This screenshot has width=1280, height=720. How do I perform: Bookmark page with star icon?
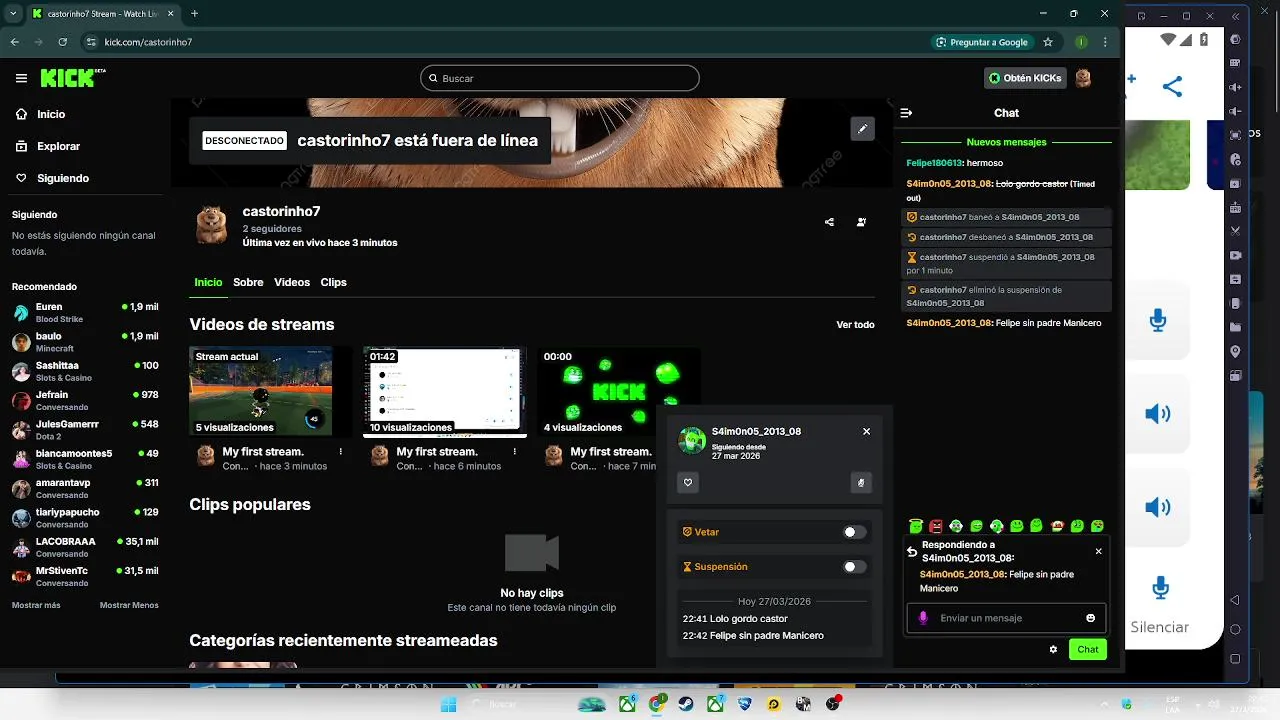pyautogui.click(x=1048, y=42)
